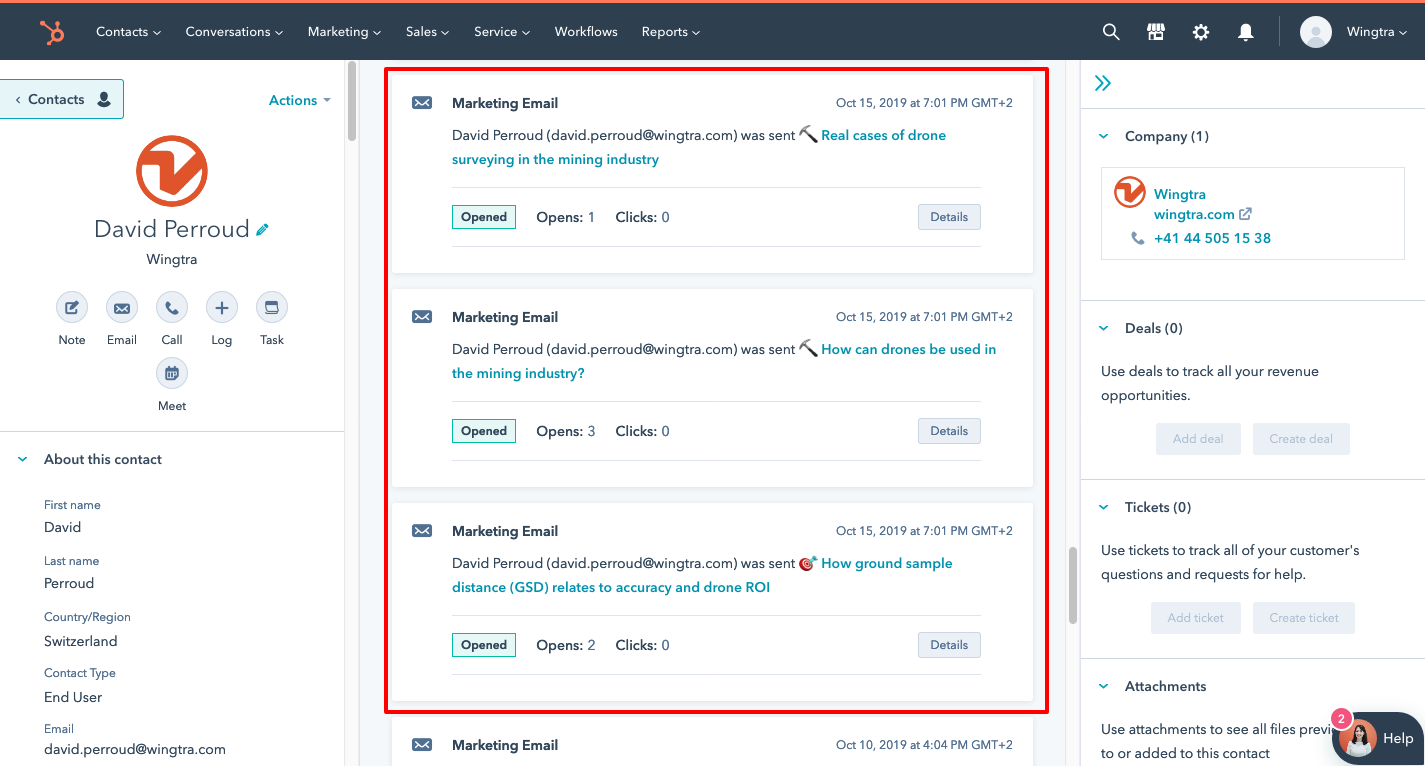Collapse the About this contact section
This screenshot has width=1425, height=766.
tap(23, 459)
